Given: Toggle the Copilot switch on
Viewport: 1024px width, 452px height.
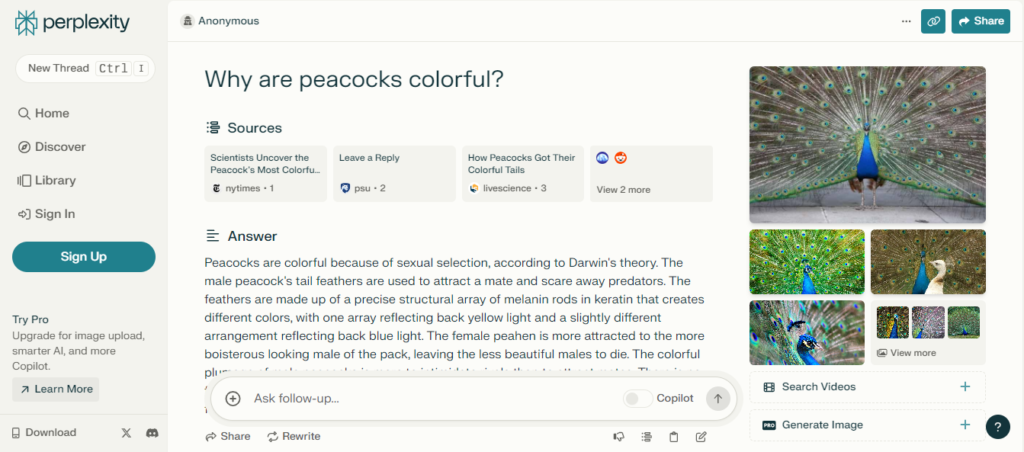Looking at the screenshot, I should tap(637, 398).
